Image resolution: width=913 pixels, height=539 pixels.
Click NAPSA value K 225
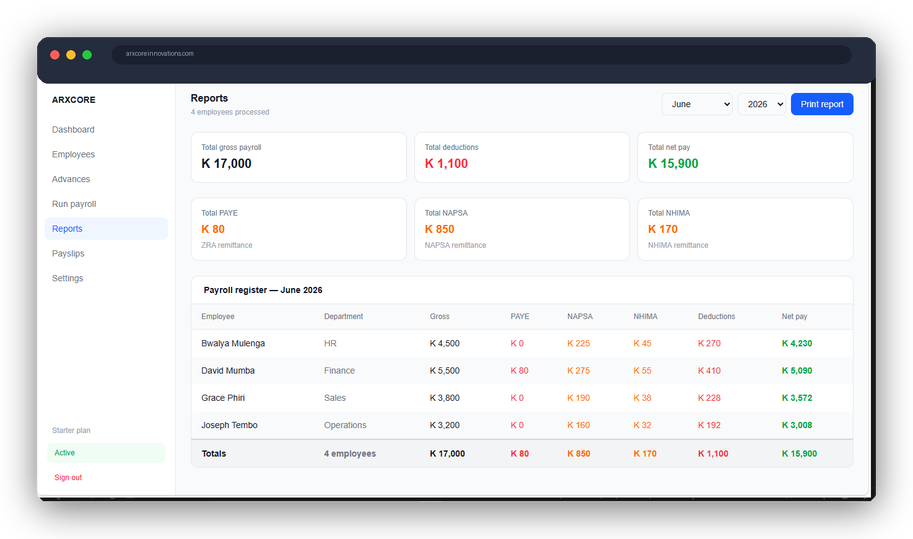[579, 343]
